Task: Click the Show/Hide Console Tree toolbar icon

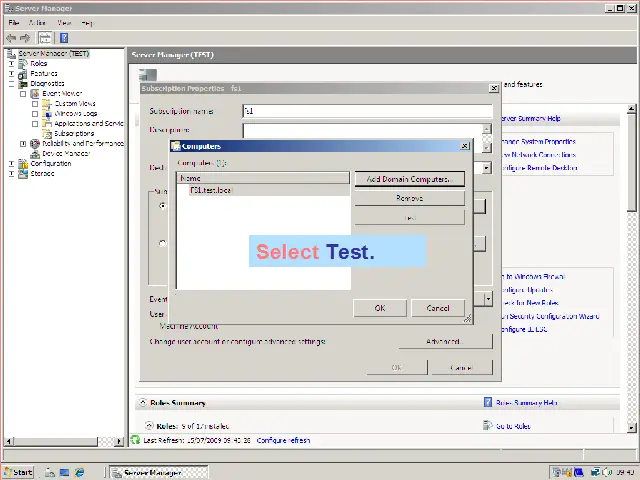Action: (x=45, y=38)
